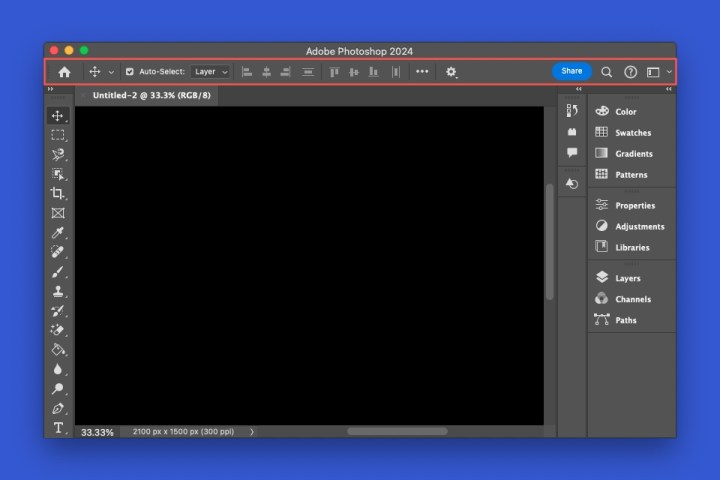
Task: Open the Comments panel icon
Action: pos(572,152)
